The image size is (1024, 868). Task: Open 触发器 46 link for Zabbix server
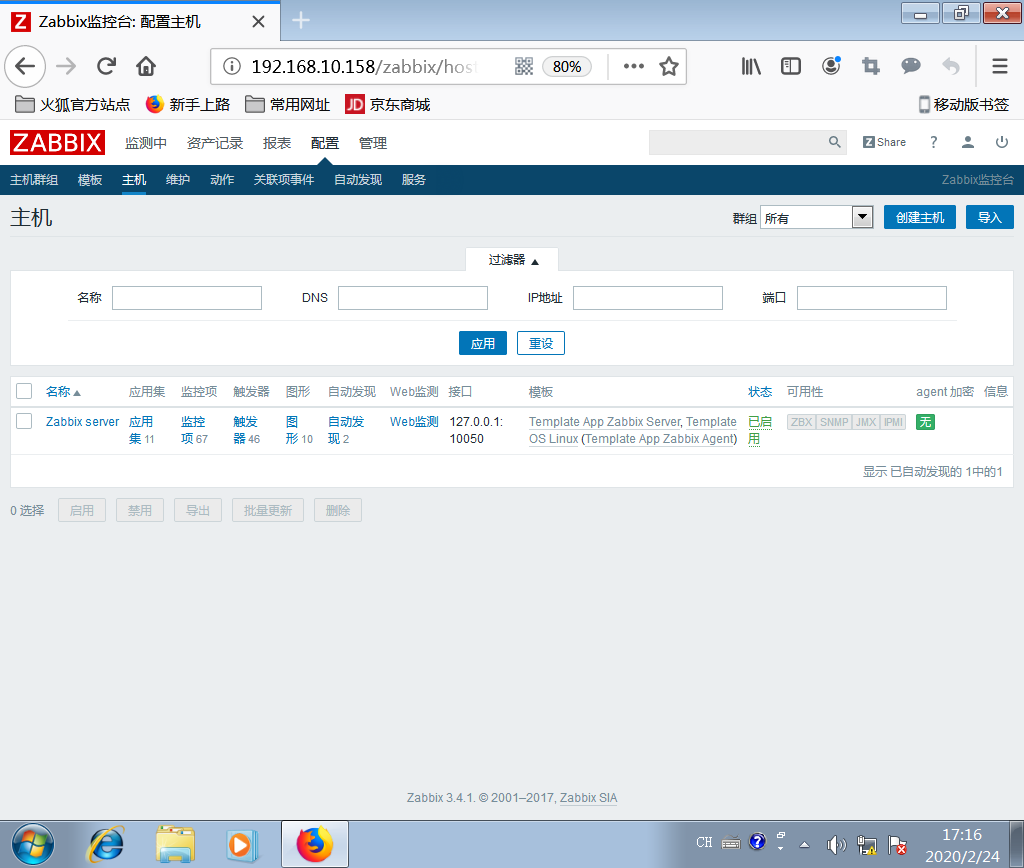pos(246,430)
